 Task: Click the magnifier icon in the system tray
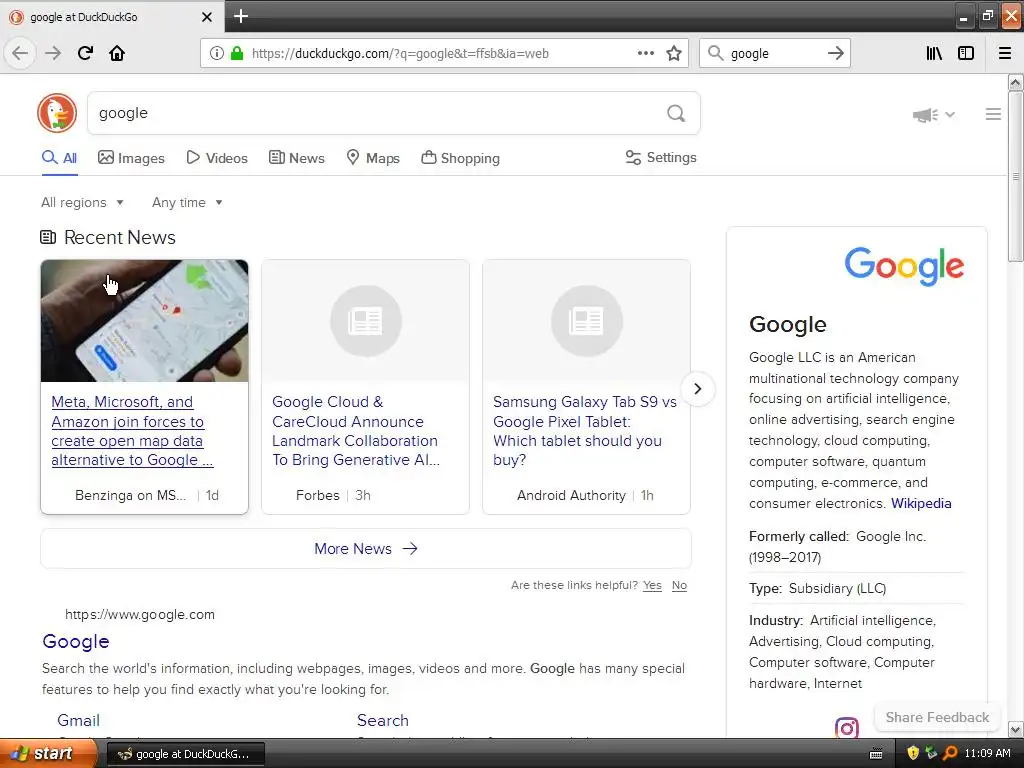pyautogui.click(x=950, y=753)
